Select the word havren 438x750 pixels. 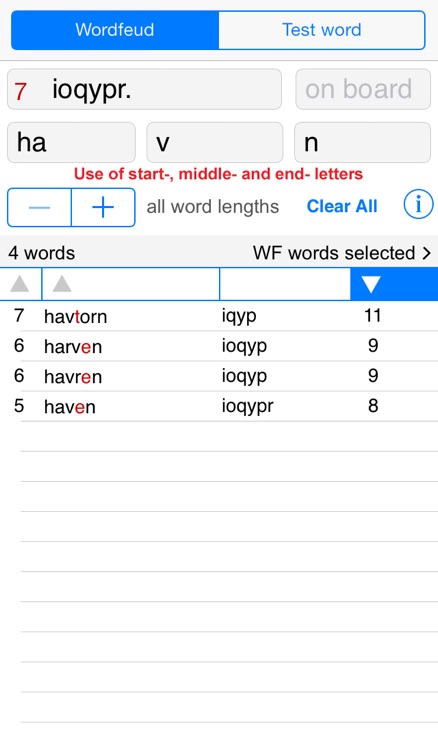pyautogui.click(x=73, y=377)
